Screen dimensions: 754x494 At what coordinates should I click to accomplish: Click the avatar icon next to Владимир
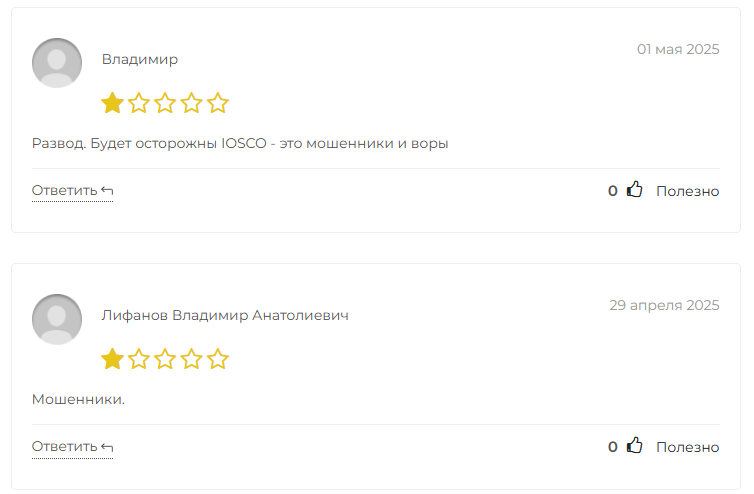(57, 63)
